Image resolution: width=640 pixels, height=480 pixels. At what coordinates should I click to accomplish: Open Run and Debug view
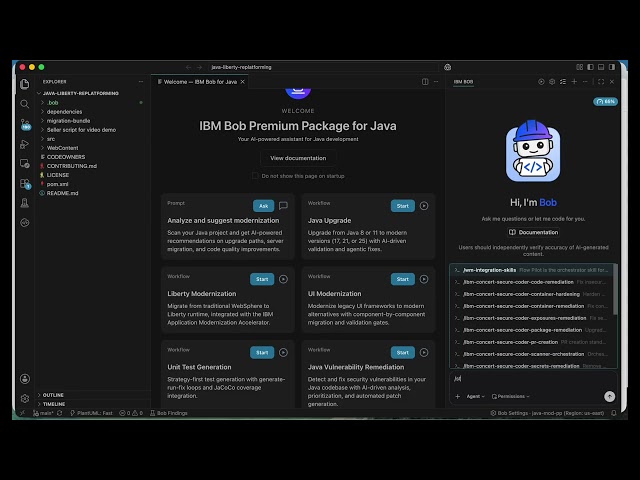(x=25, y=144)
